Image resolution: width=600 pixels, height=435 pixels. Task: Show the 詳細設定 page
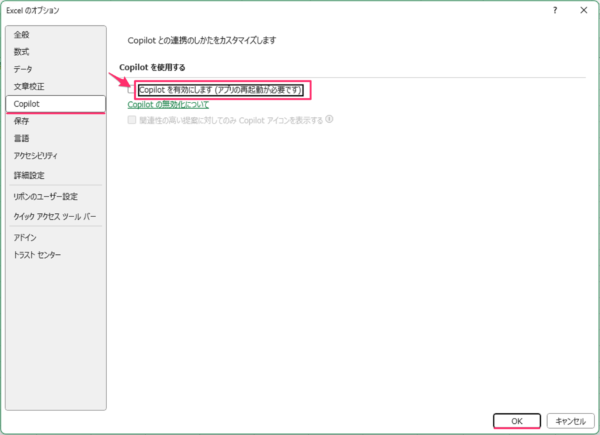pyautogui.click(x=29, y=175)
